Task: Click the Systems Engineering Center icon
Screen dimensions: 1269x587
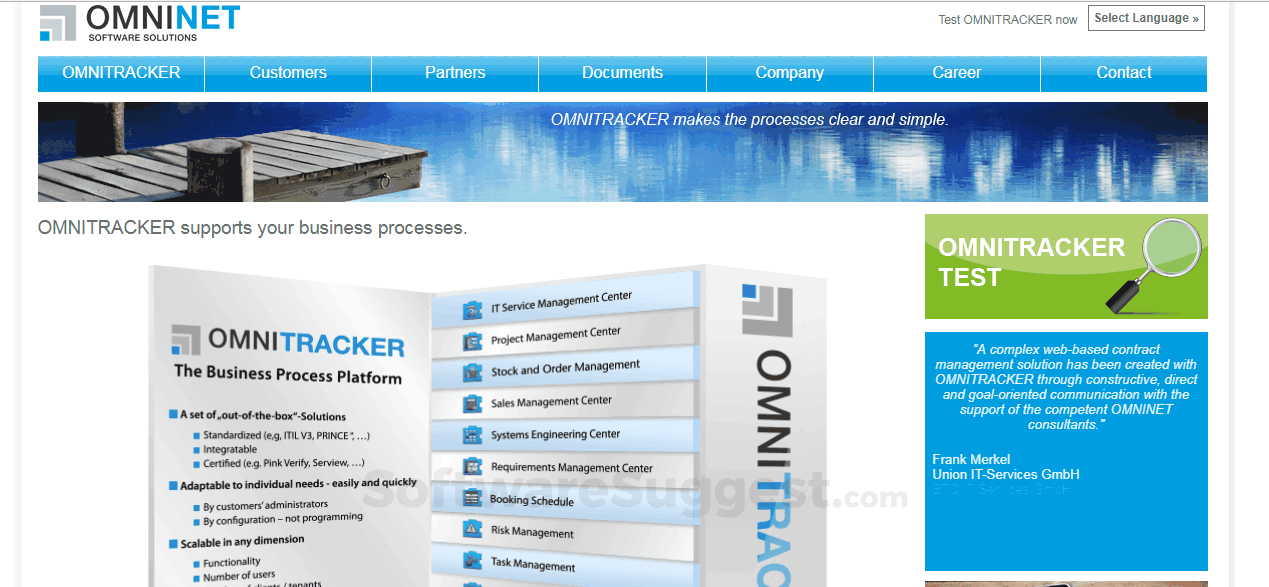Action: click(471, 434)
